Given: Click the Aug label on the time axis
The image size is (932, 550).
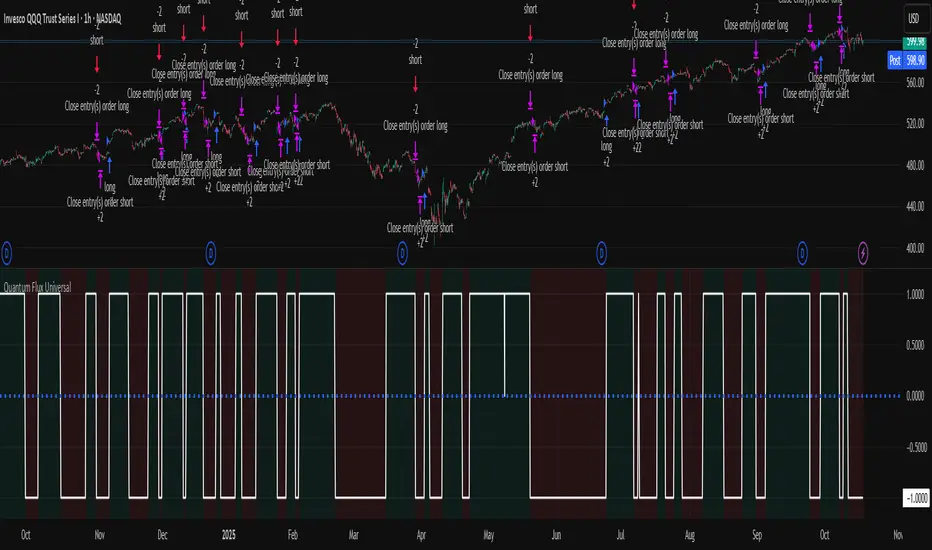Looking at the screenshot, I should pos(689,535).
